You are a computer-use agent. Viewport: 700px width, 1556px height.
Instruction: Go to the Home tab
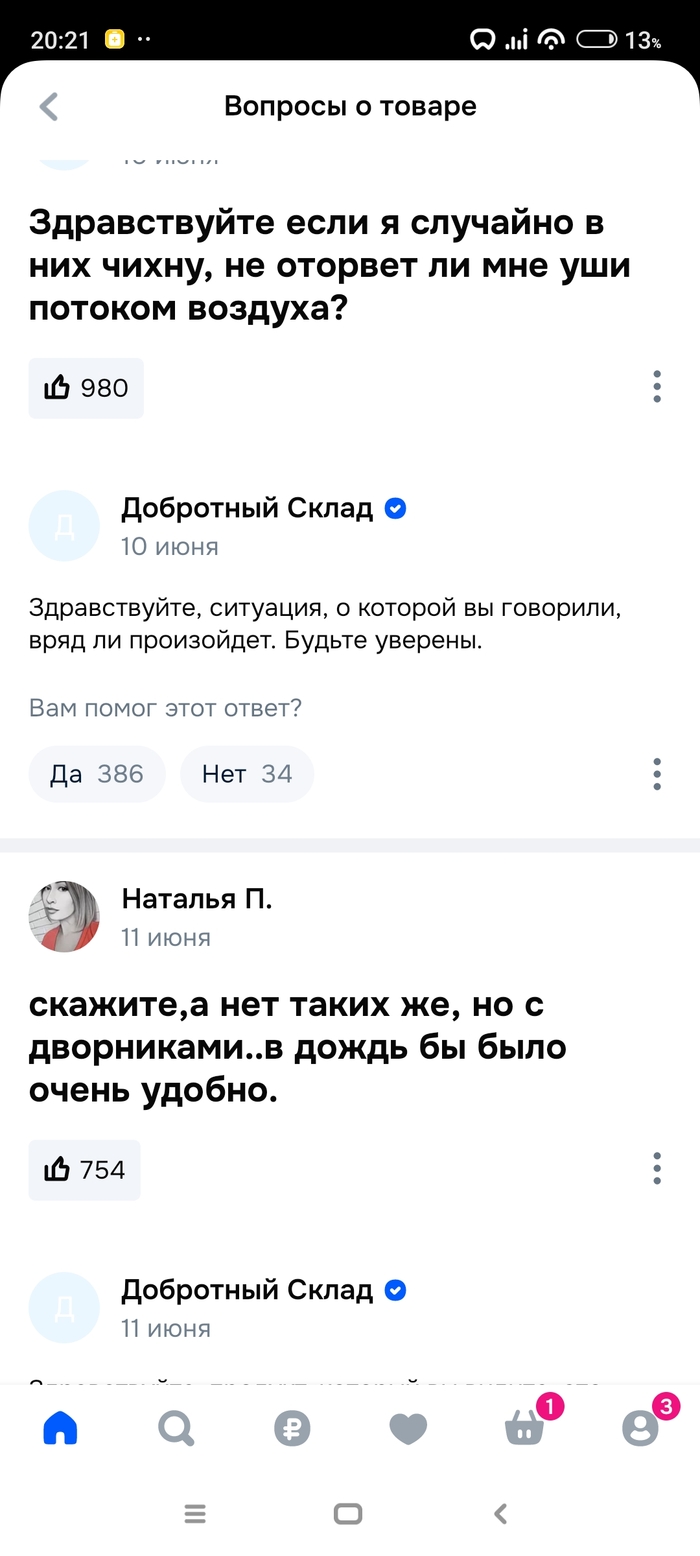click(x=60, y=1429)
